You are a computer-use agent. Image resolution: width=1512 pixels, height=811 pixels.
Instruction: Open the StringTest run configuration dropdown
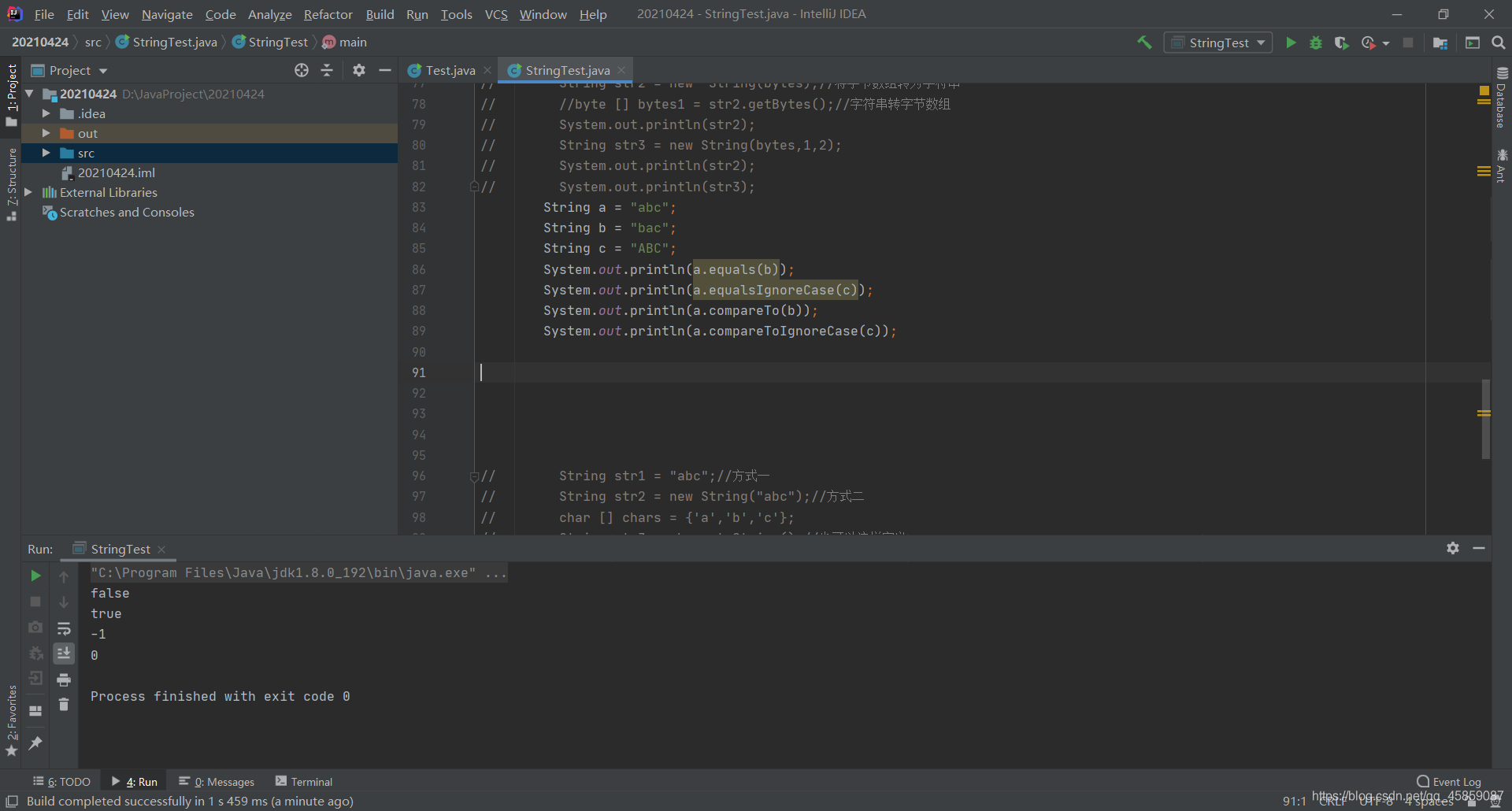1218,43
